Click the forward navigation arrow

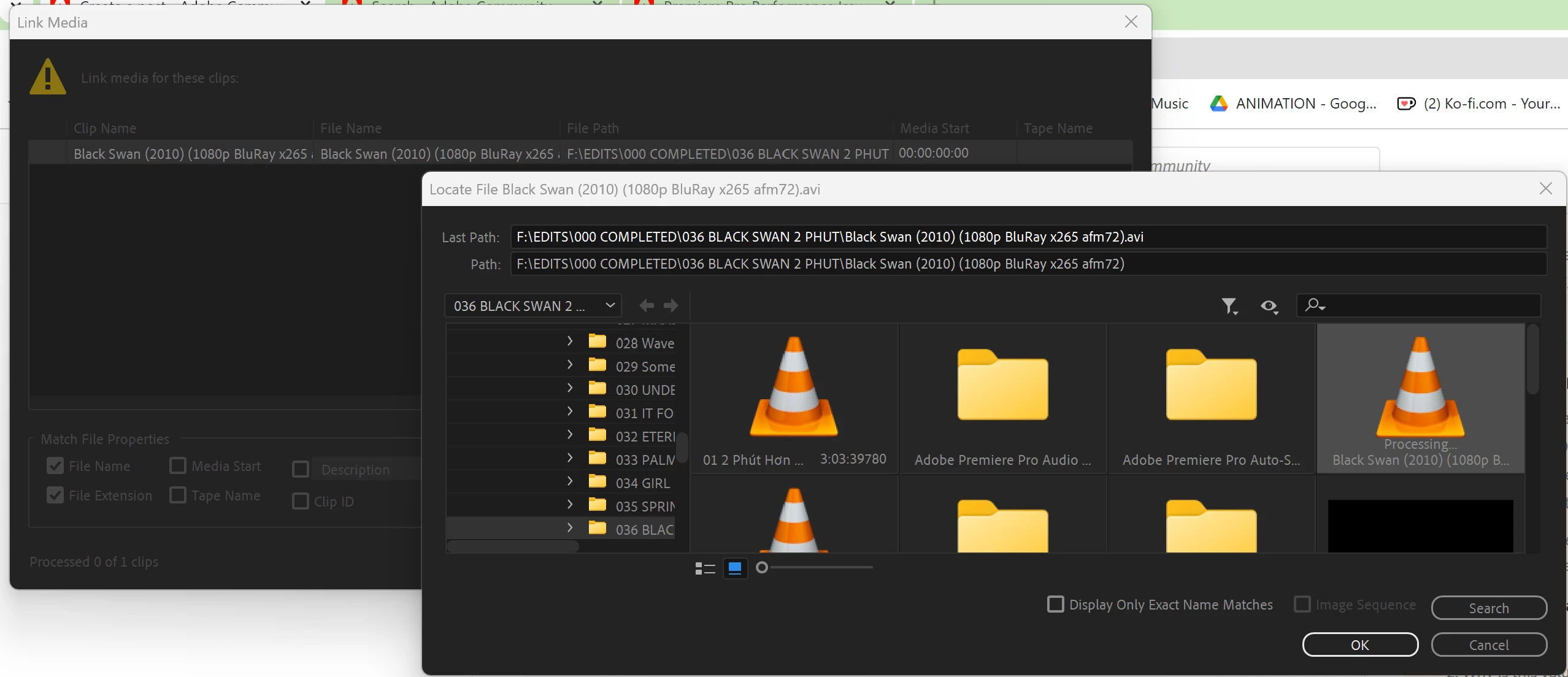(x=671, y=305)
